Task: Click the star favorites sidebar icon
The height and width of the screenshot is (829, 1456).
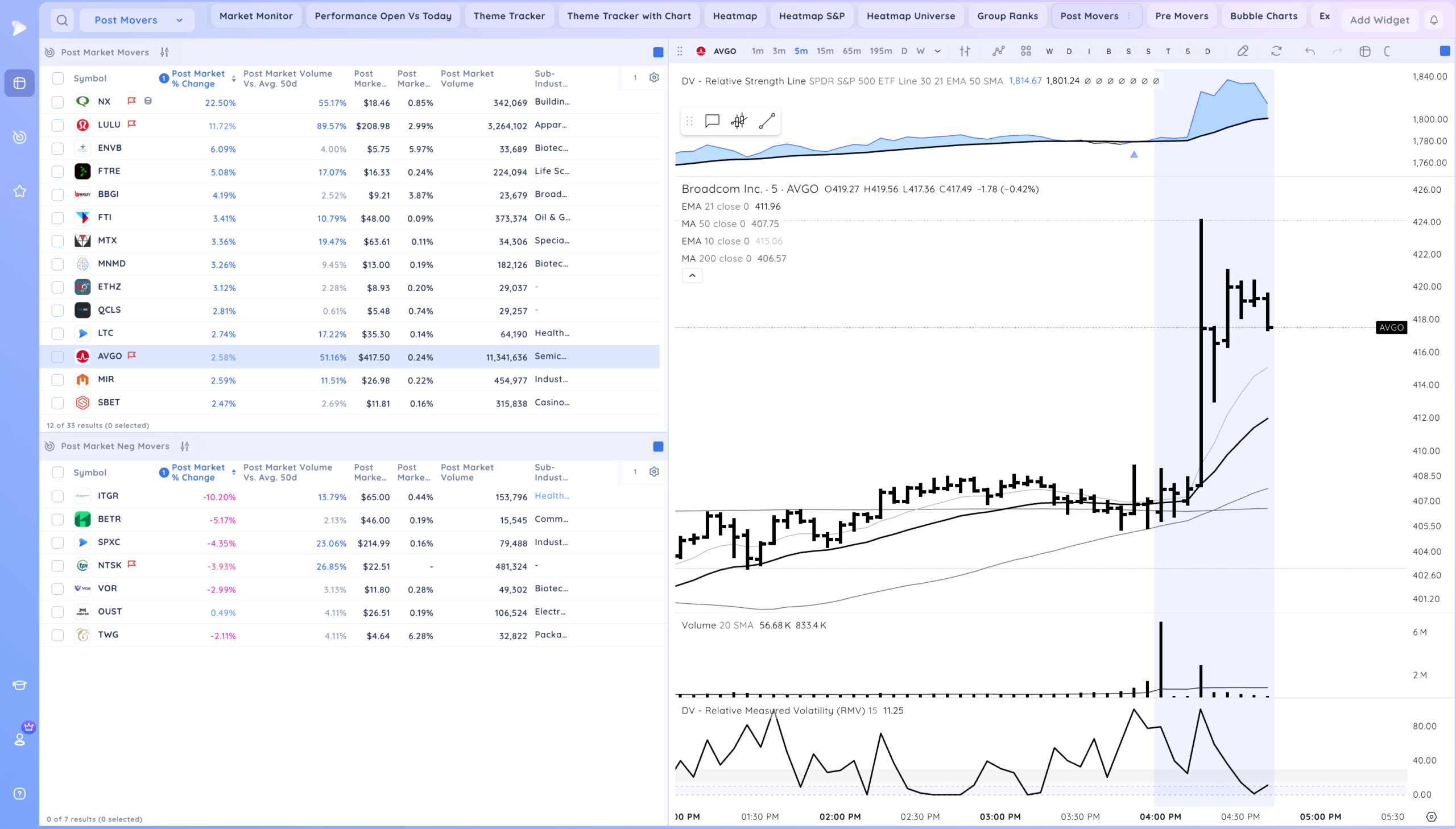Action: [20, 191]
